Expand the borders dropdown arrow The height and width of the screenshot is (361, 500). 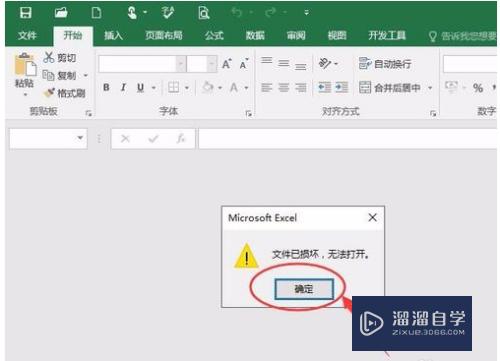click(187, 88)
